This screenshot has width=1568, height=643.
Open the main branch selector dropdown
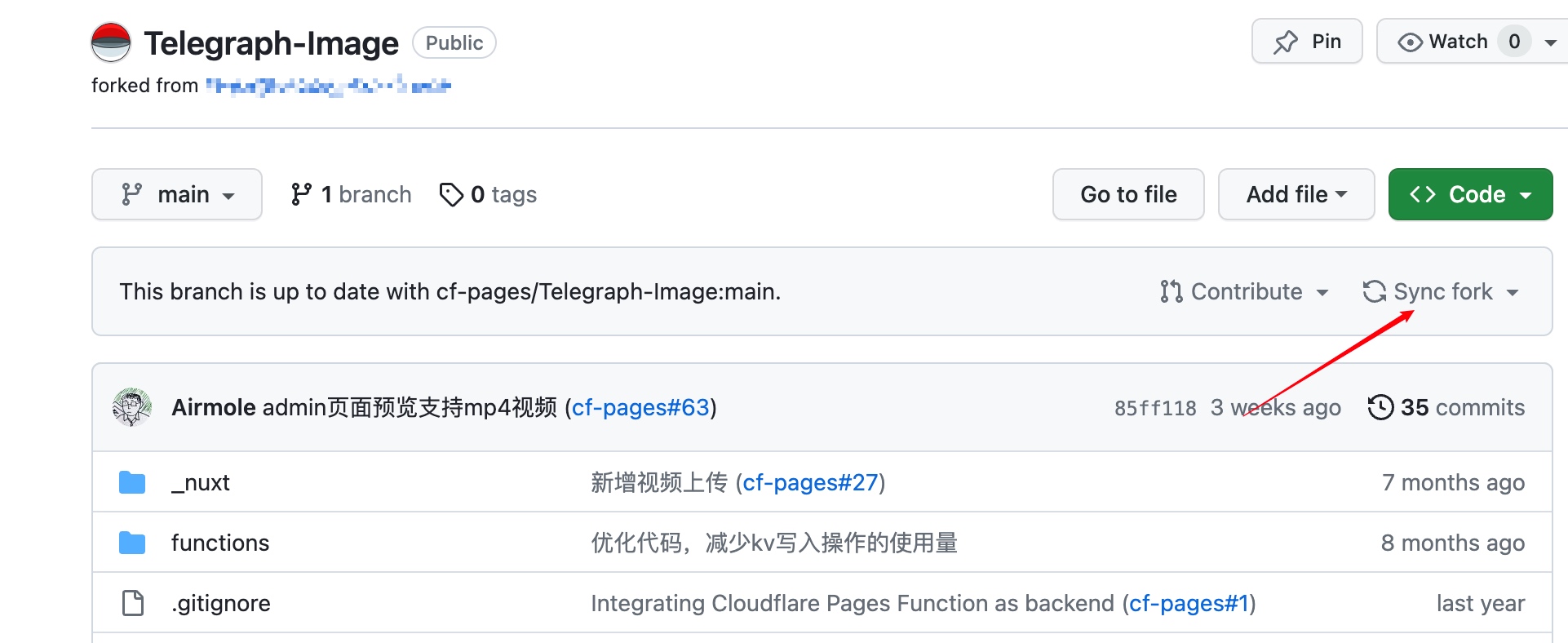177,194
